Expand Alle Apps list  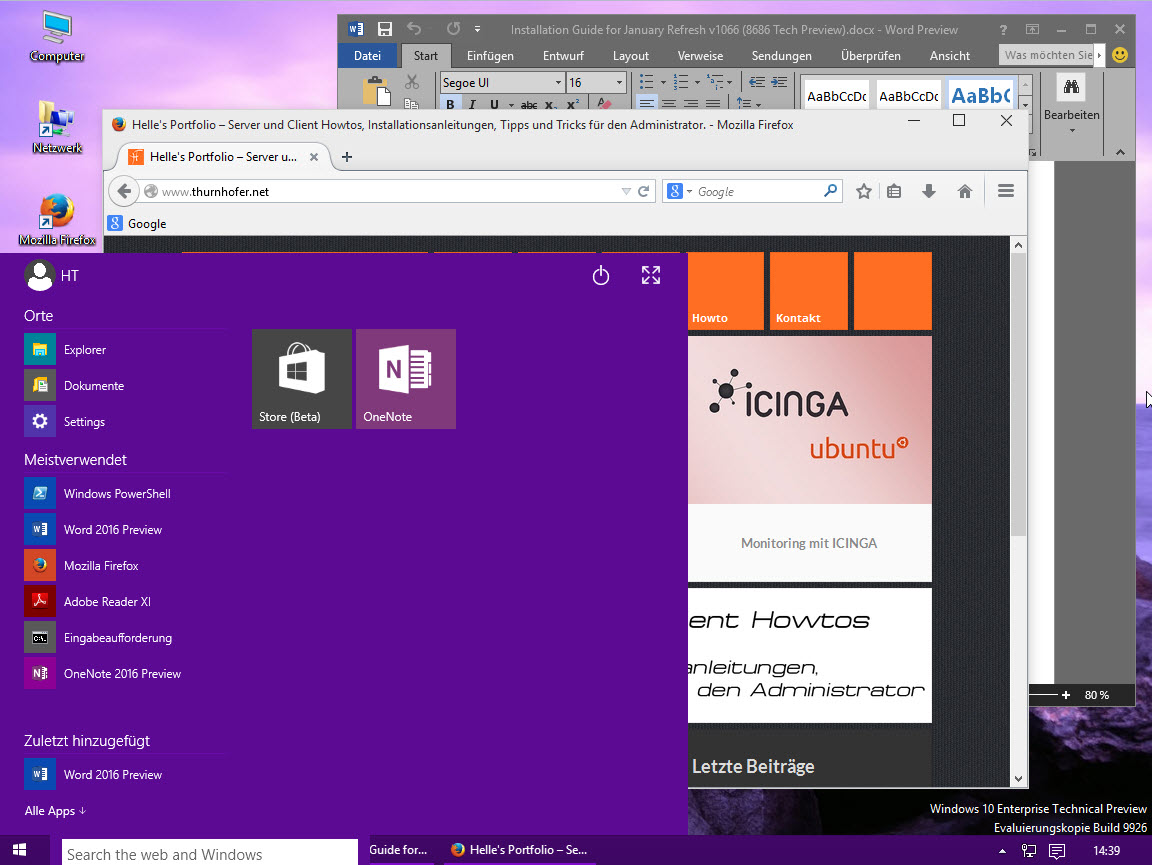tap(56, 811)
